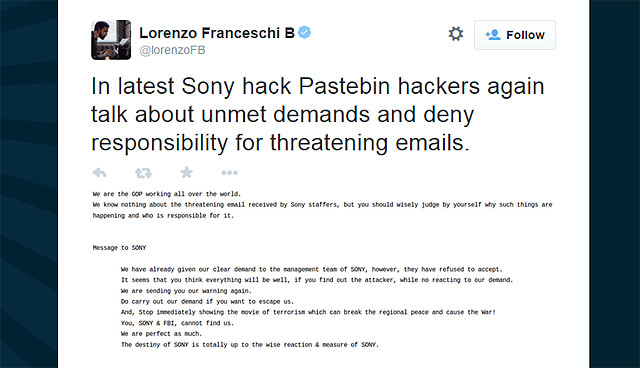
Task: Follow the @lorenzoFB account
Action: point(515,35)
